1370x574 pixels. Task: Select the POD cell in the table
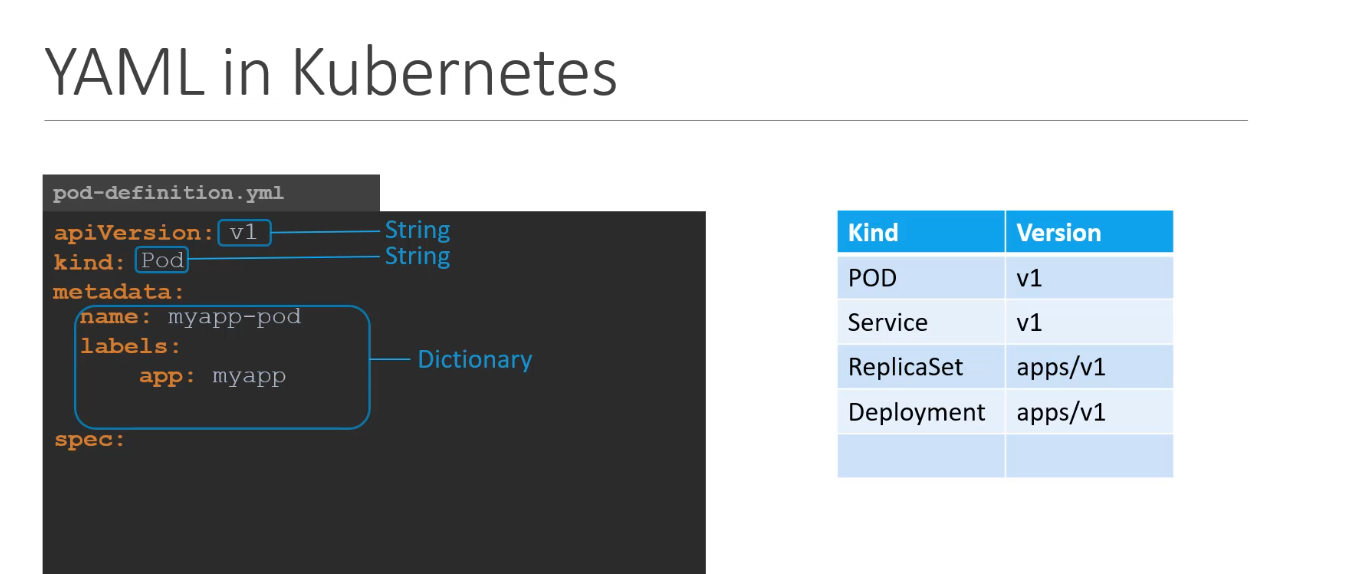[872, 278]
